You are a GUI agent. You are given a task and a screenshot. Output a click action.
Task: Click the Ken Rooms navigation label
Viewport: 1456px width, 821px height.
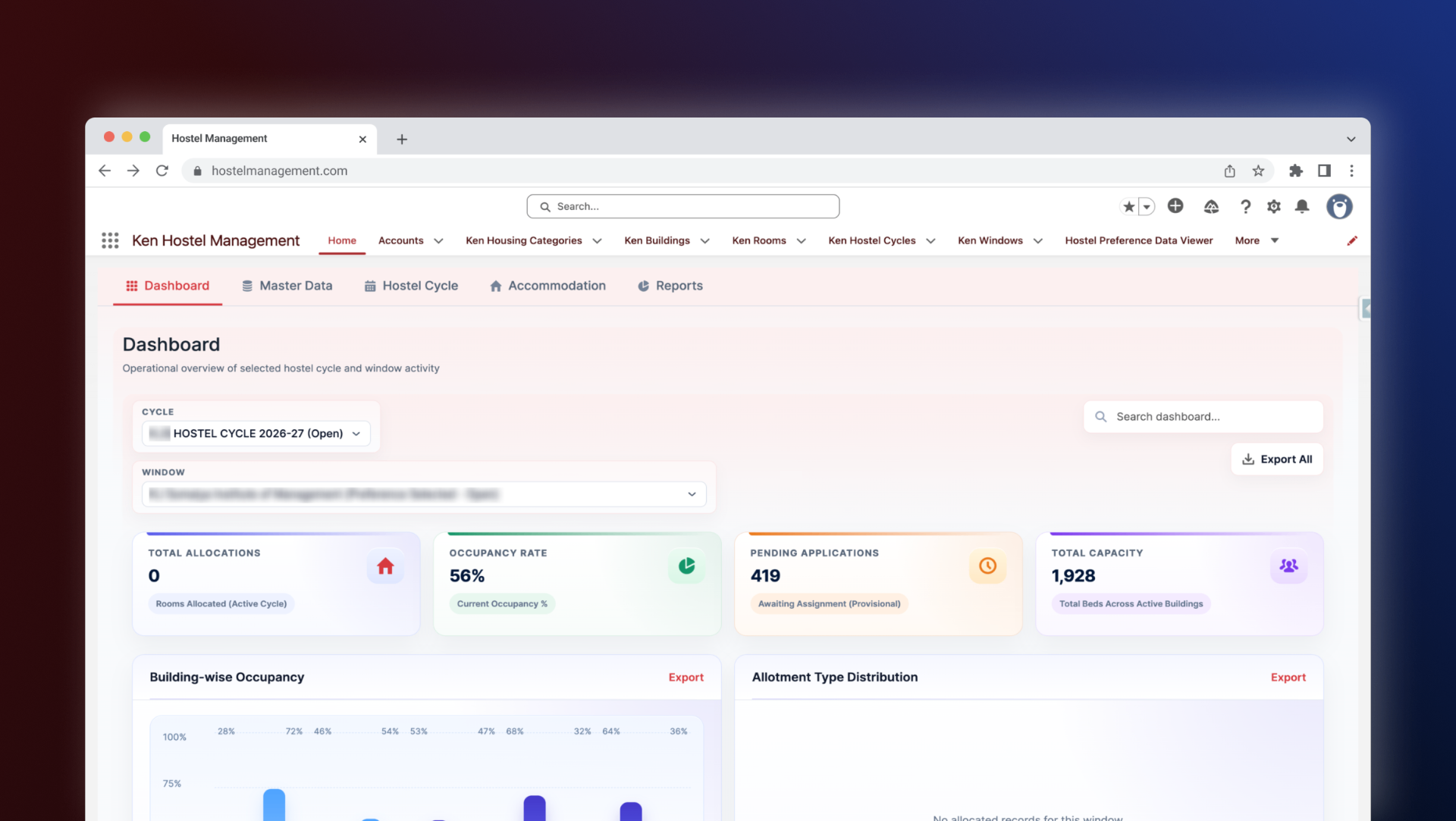pos(758,240)
